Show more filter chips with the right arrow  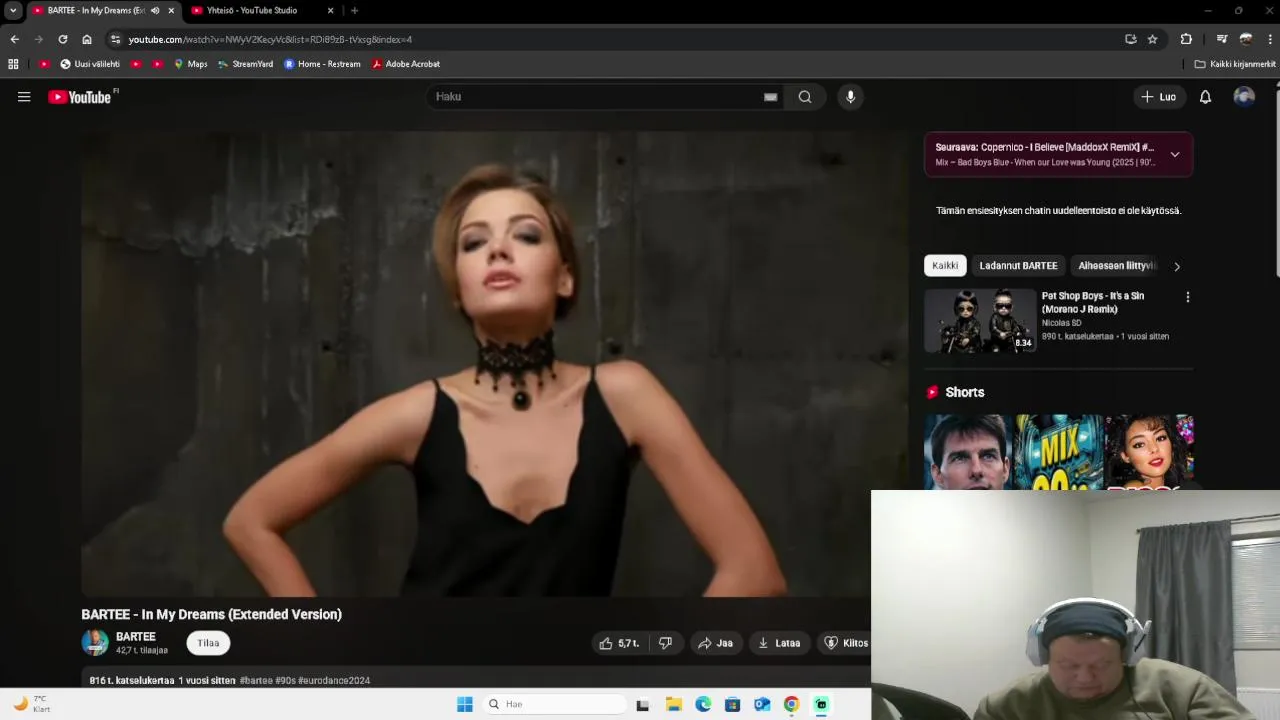(x=1177, y=266)
